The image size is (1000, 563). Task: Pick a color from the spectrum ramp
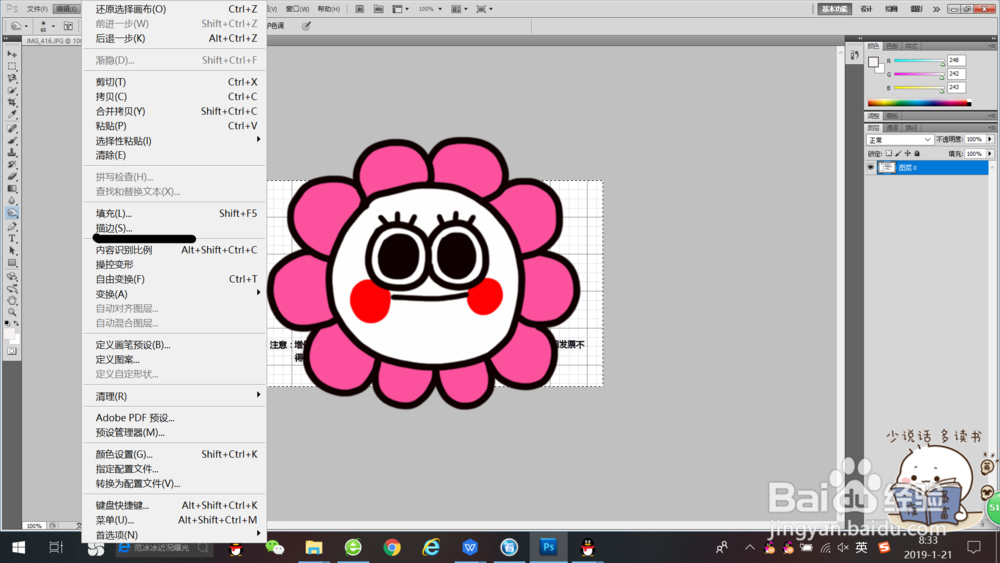coord(919,103)
